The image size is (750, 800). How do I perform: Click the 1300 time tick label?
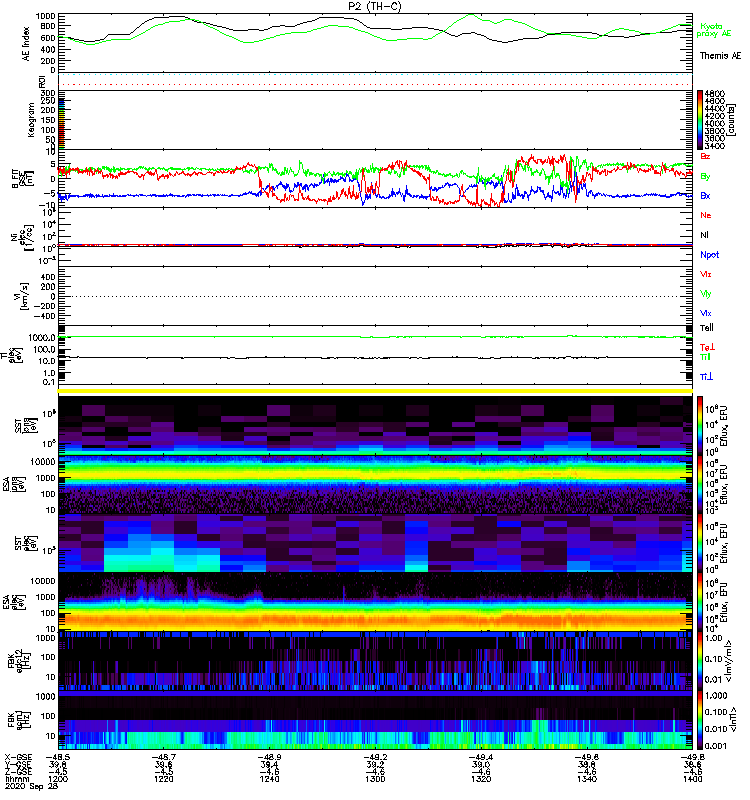[375, 779]
